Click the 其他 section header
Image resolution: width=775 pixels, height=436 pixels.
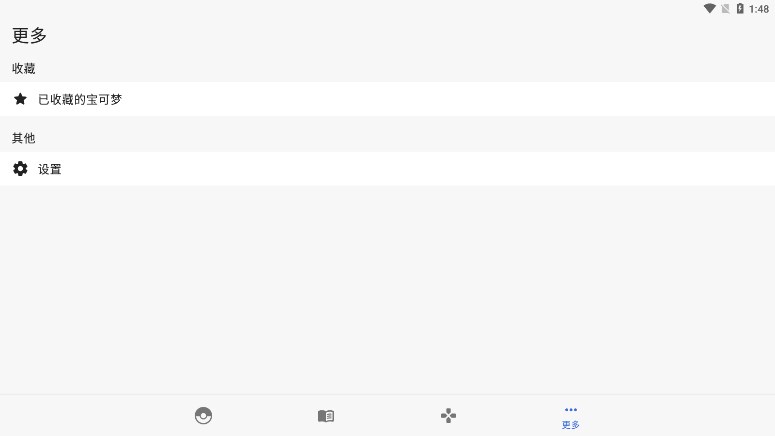[x=24, y=138]
